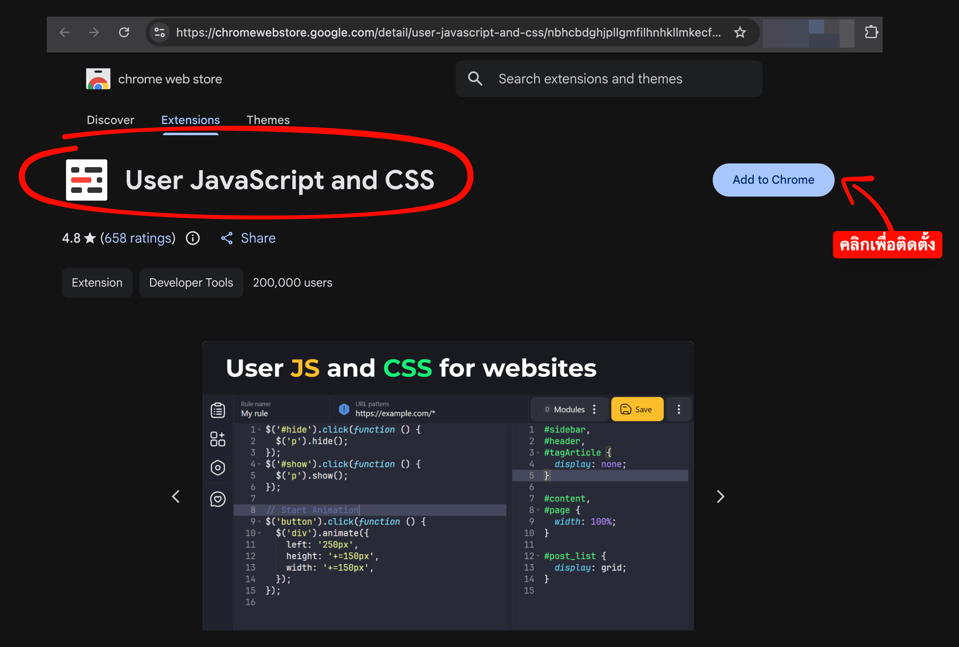This screenshot has width=959, height=647.
Task: Collapse the fold arrow on JS line 4
Action: 259,464
